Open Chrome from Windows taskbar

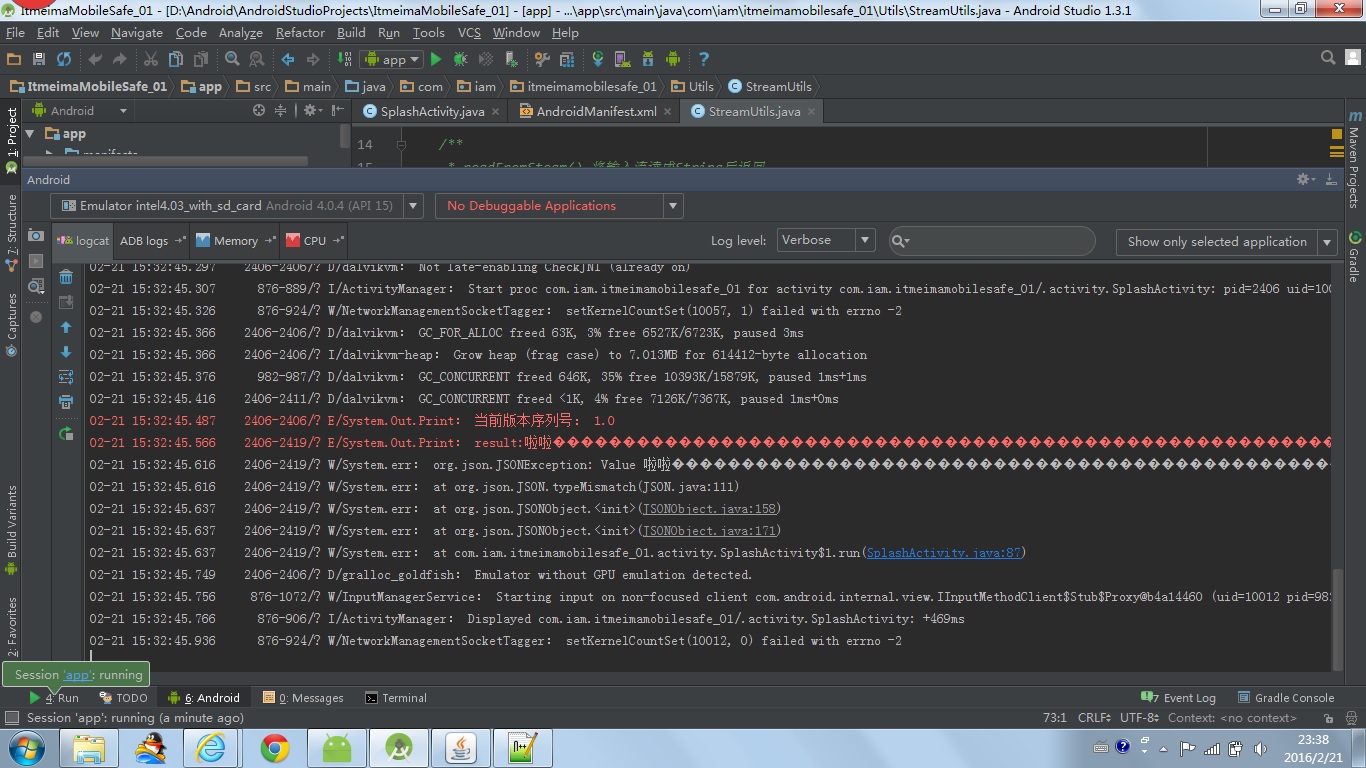tap(275, 748)
